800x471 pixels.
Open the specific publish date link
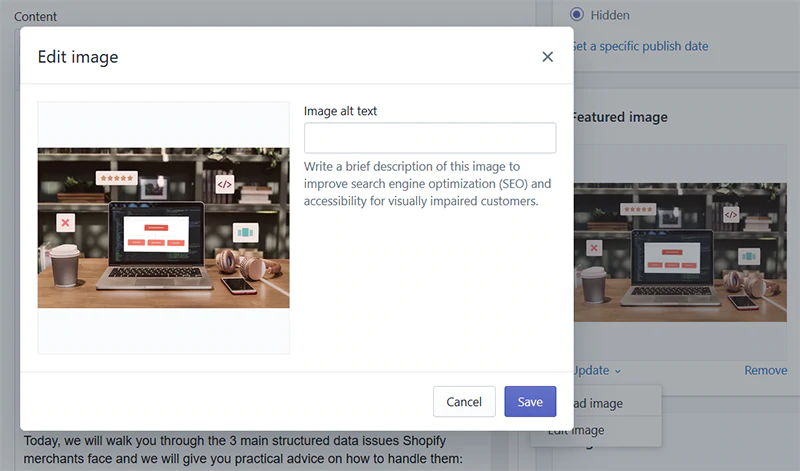pos(641,46)
